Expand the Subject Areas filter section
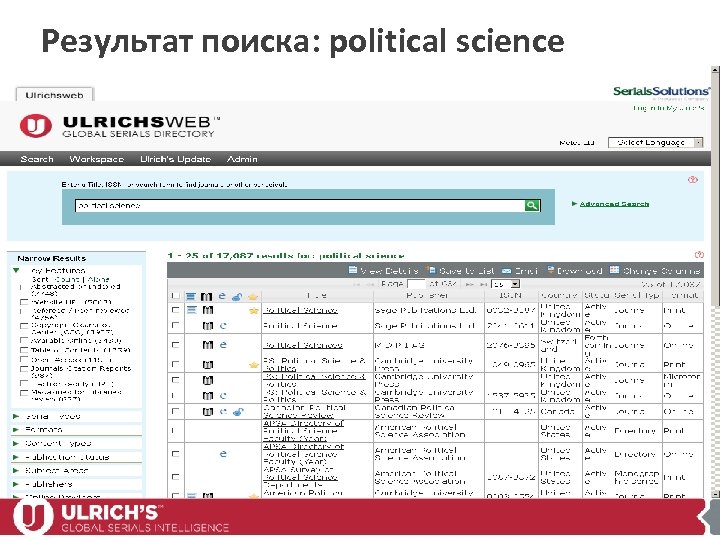The image size is (720, 540). point(17,471)
